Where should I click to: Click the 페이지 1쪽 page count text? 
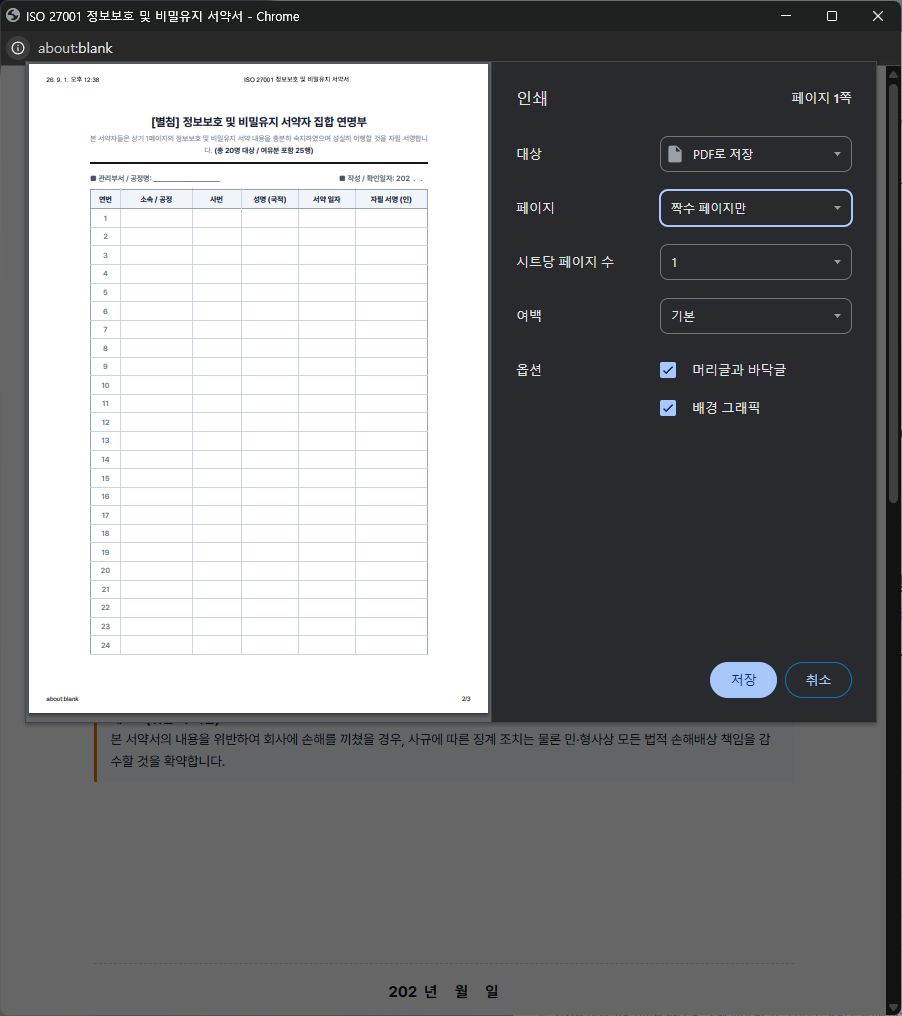[821, 98]
